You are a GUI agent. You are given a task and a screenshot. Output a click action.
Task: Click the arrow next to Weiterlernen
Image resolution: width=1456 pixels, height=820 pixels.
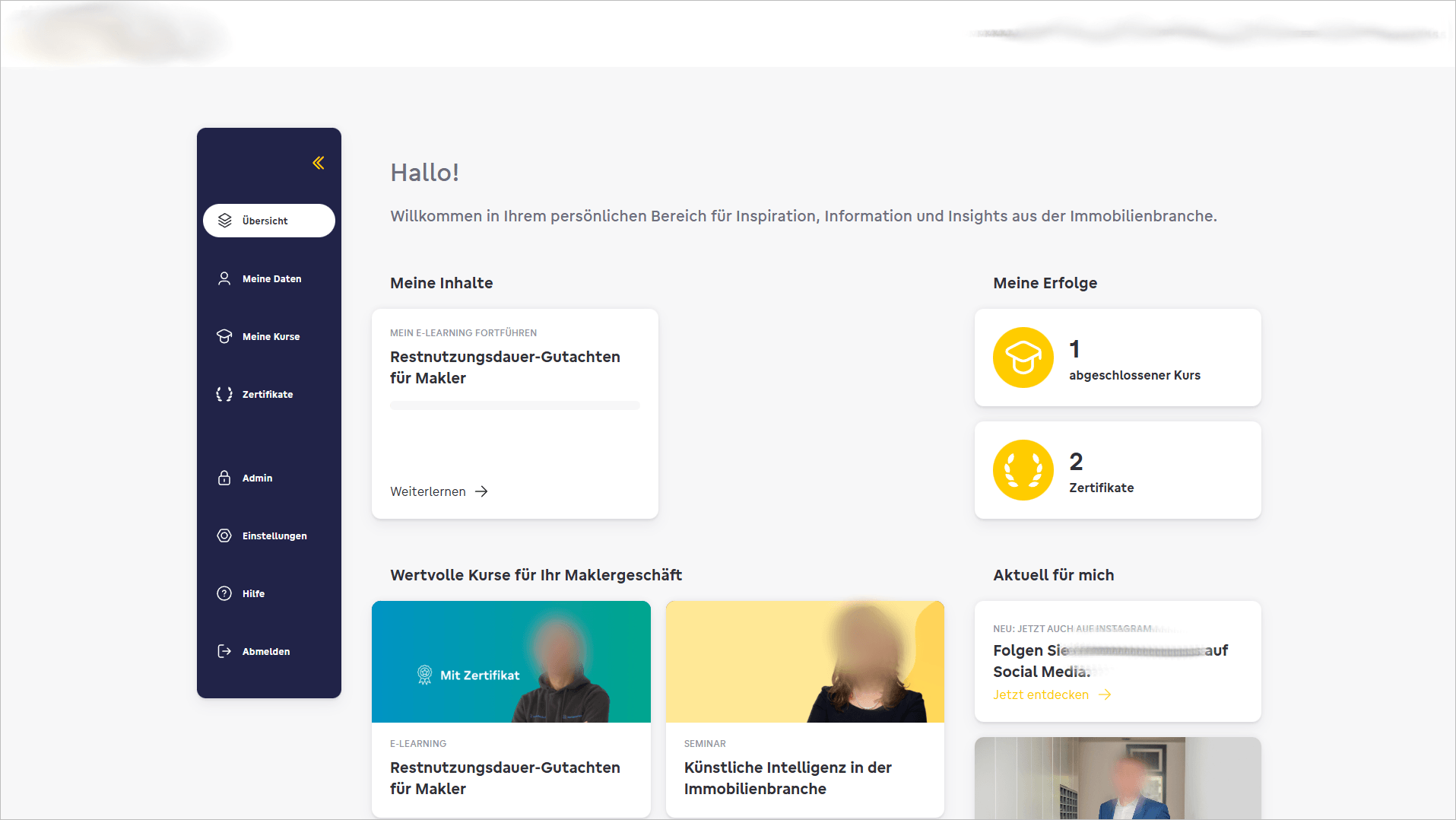pyautogui.click(x=482, y=491)
